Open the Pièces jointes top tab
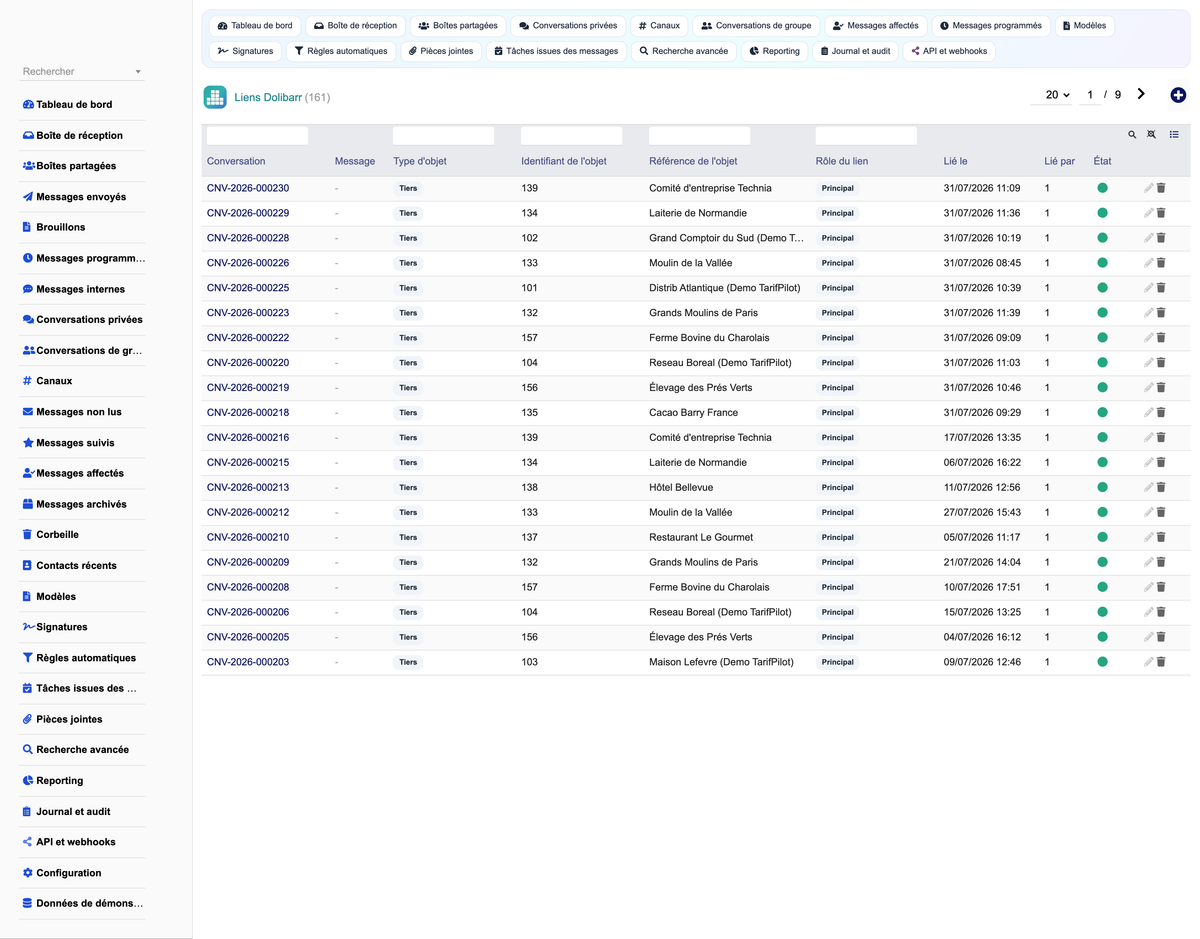The image size is (1200, 939). [440, 51]
